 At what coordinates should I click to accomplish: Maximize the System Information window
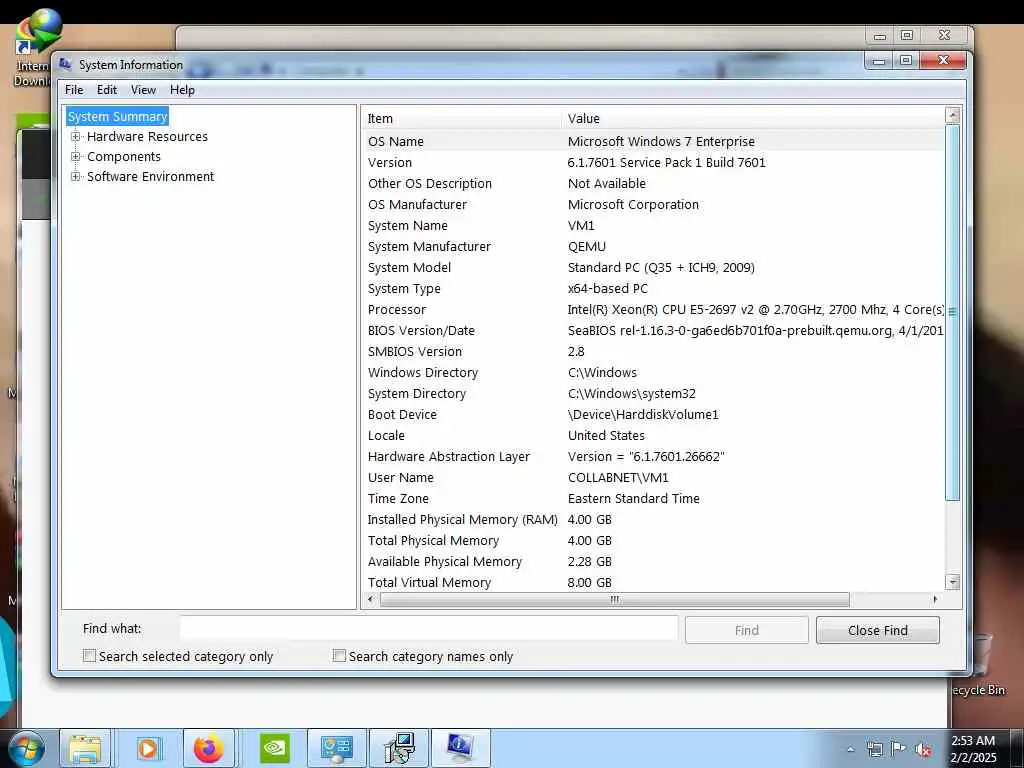905,60
